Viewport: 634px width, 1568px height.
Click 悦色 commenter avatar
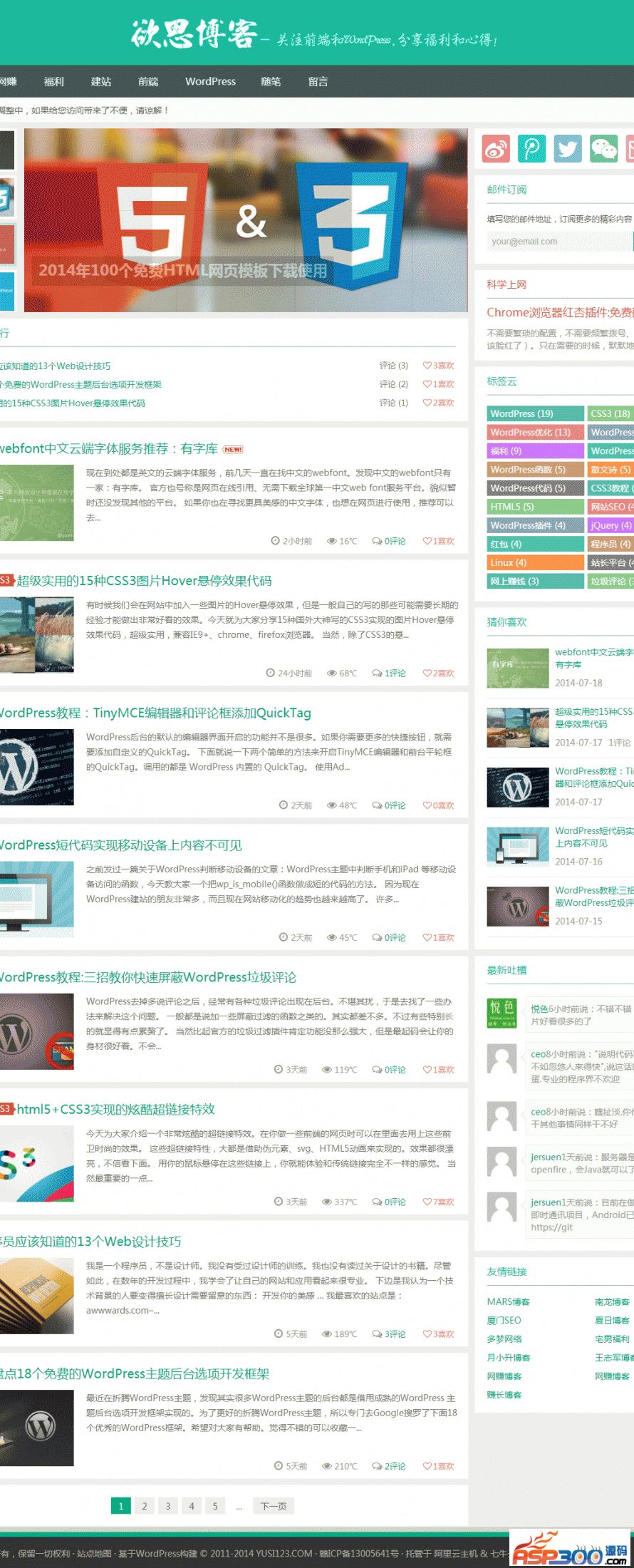pos(502,1012)
